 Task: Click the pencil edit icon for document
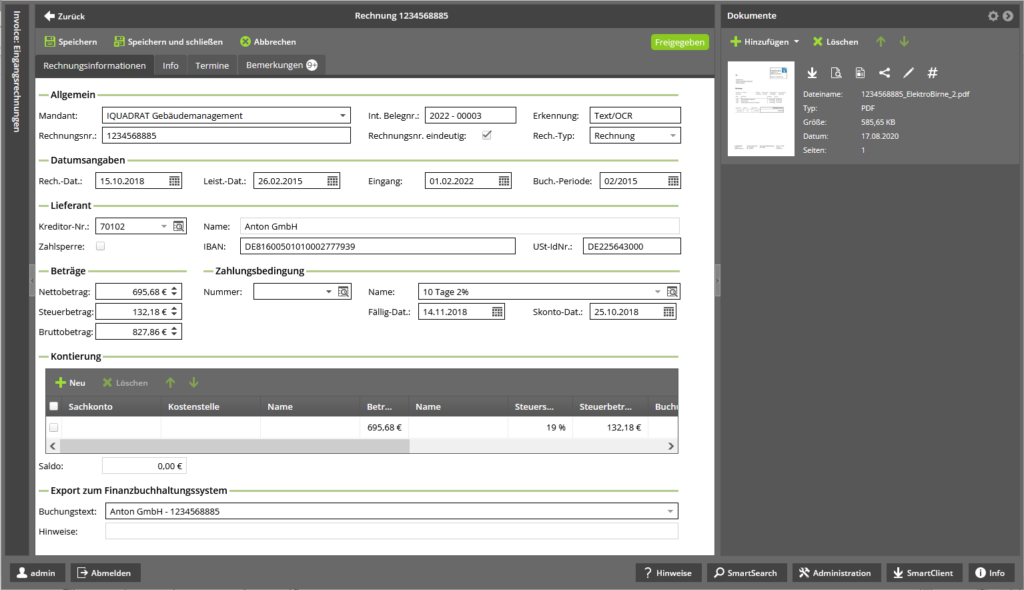coord(908,73)
